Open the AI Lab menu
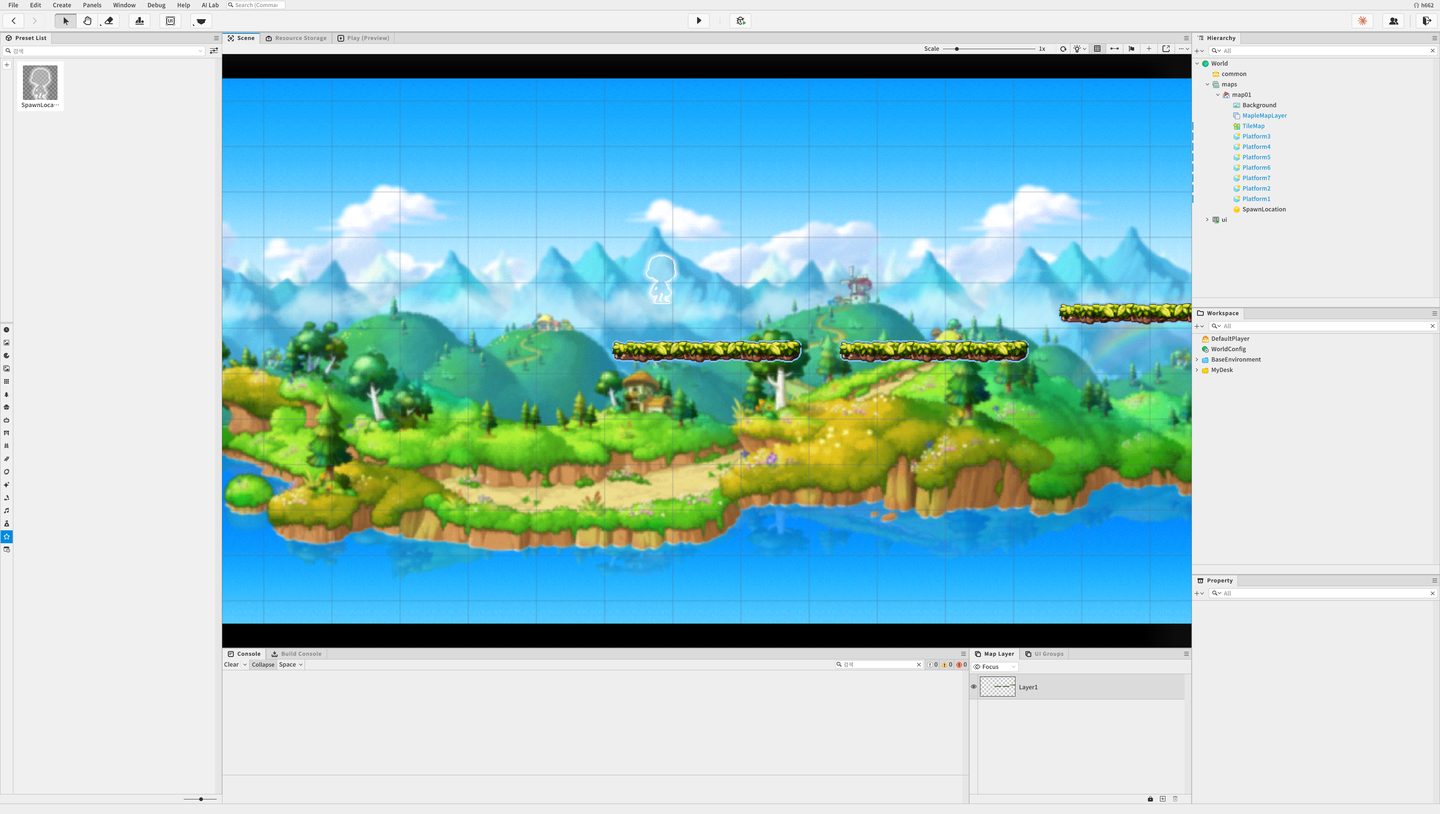 click(x=210, y=5)
